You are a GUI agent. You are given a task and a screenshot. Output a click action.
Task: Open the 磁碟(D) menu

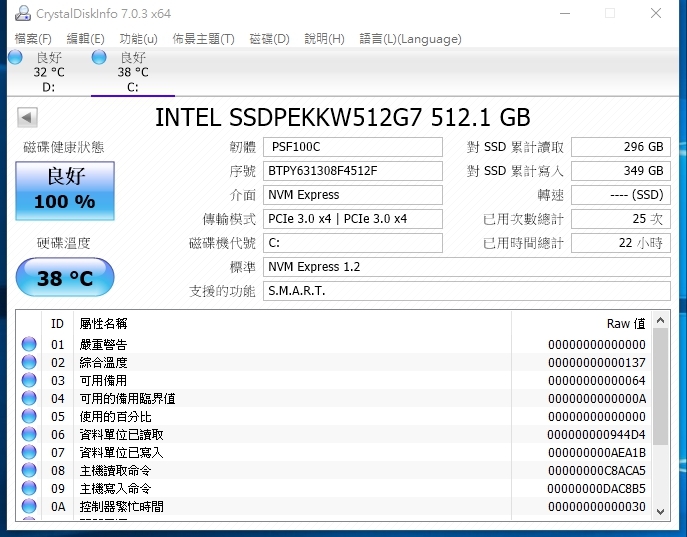point(269,39)
